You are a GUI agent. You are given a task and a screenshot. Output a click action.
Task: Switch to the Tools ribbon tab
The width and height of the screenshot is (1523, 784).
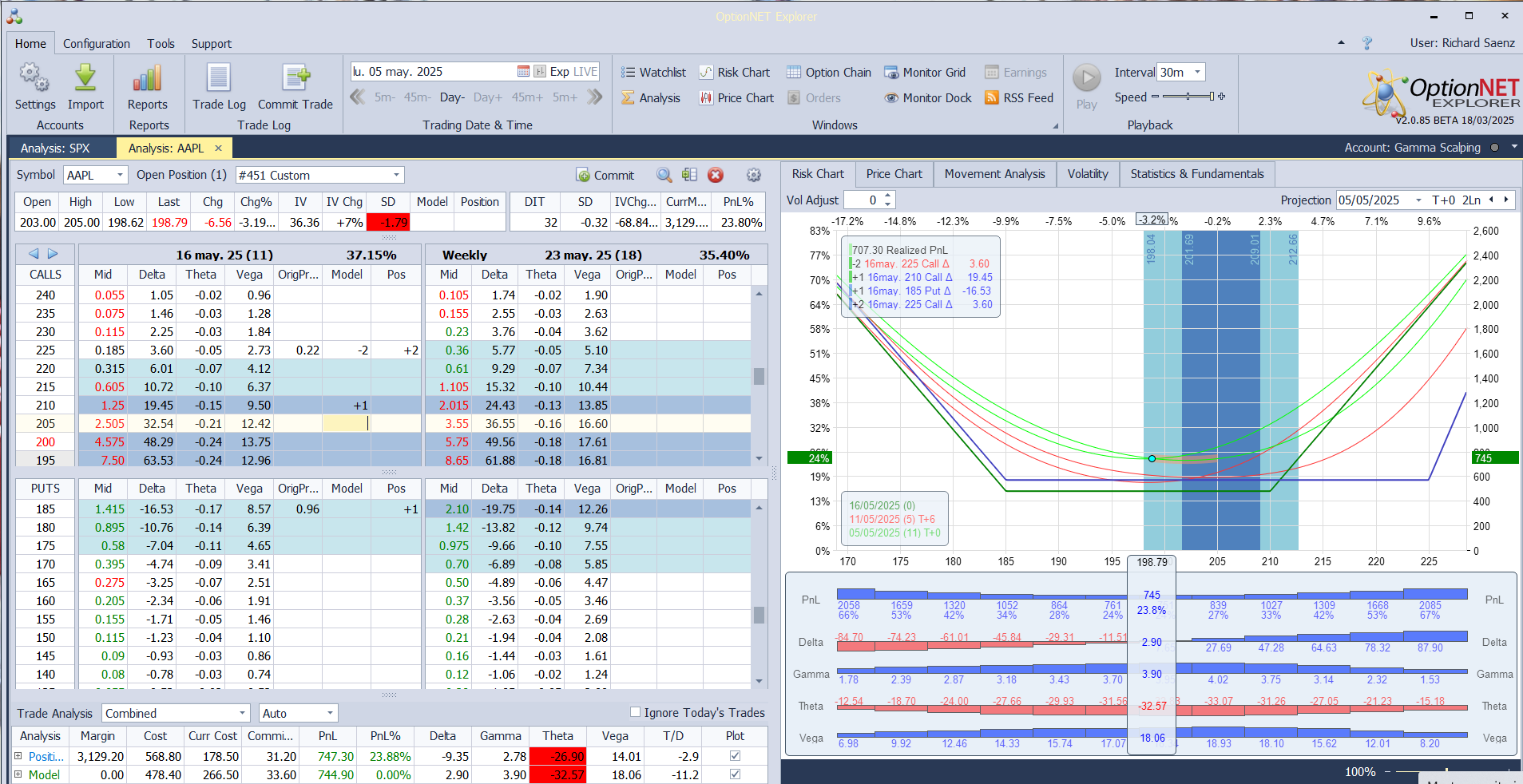coord(161,44)
